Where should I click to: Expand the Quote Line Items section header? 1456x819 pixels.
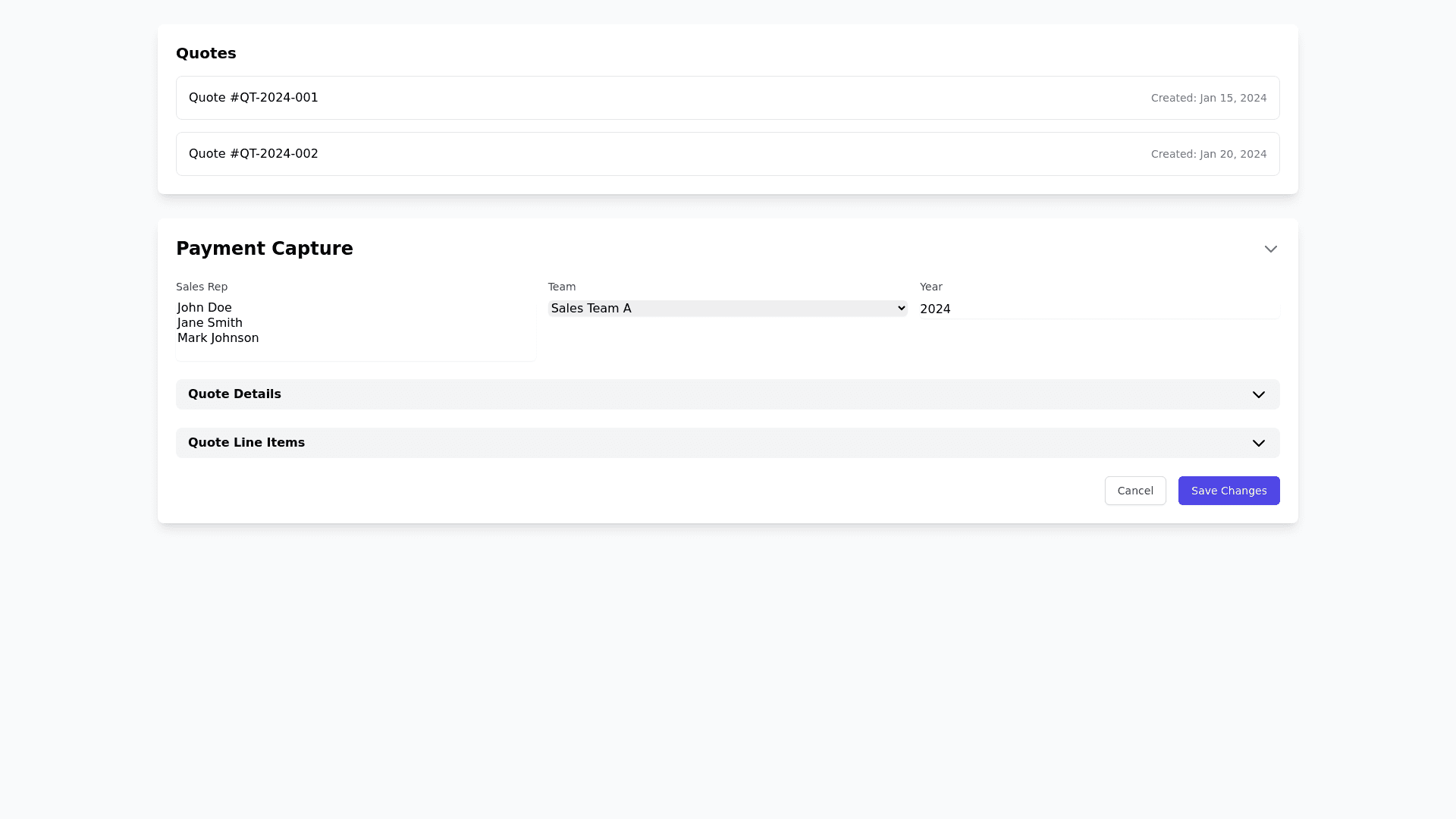pyautogui.click(x=246, y=443)
